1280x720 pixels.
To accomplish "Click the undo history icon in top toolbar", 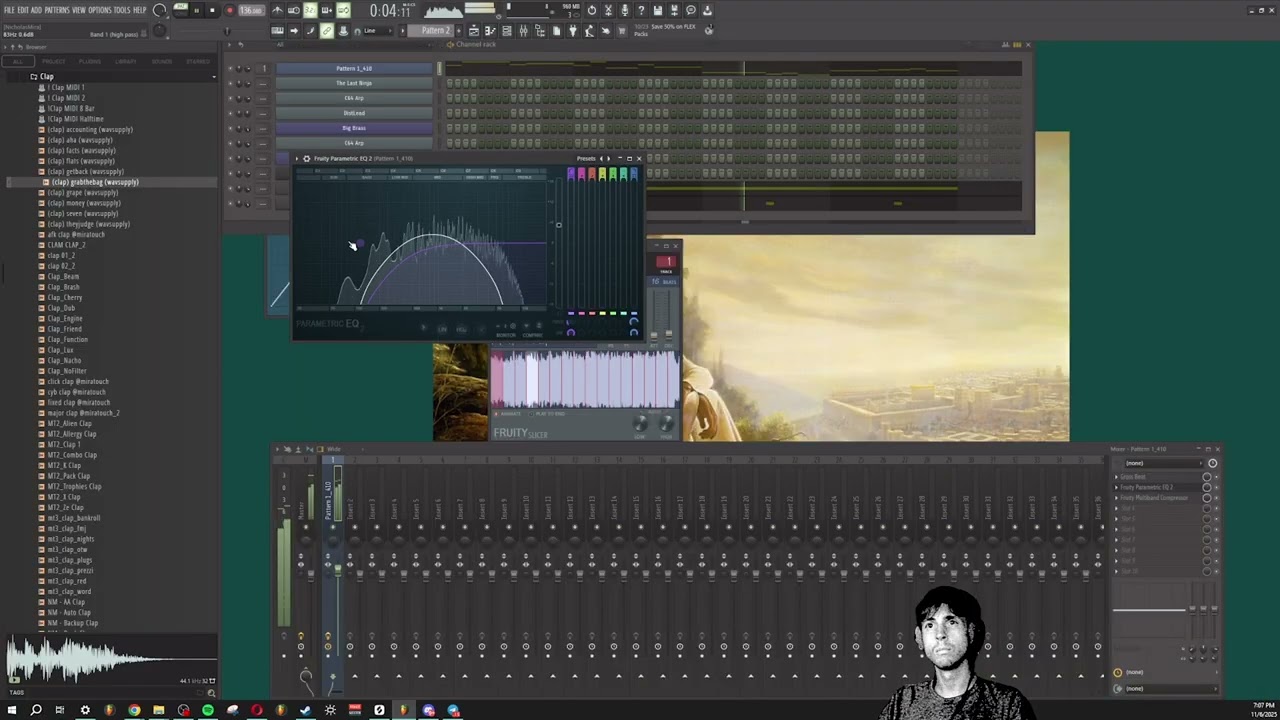I will (592, 10).
